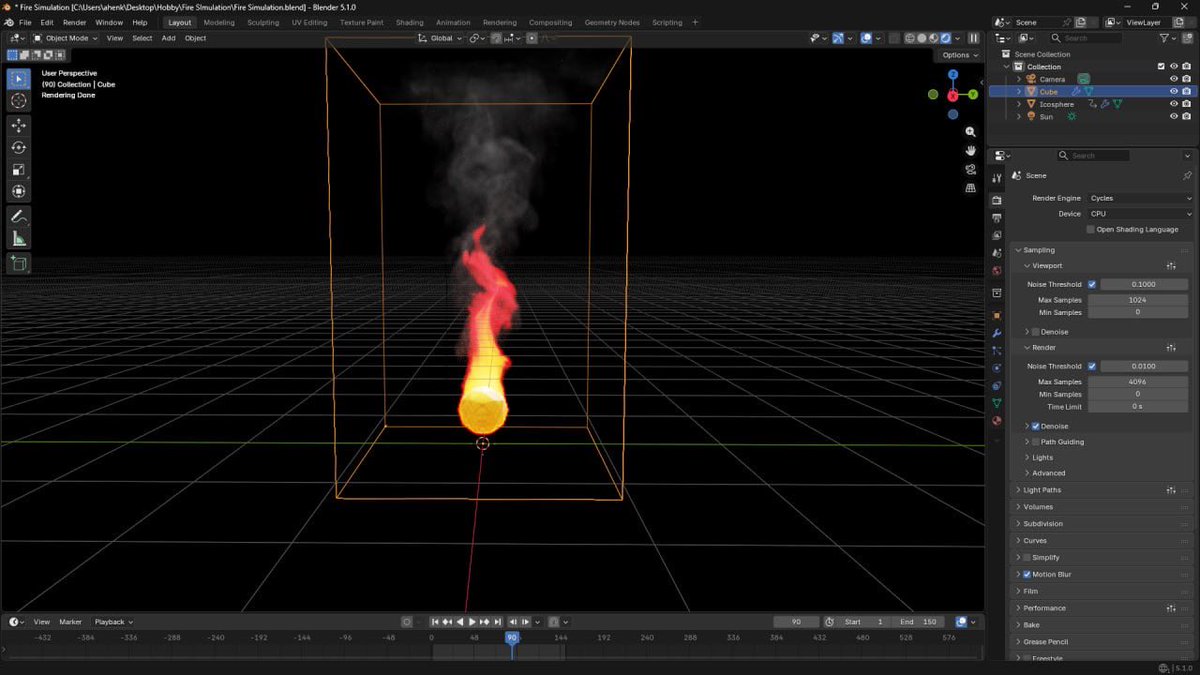This screenshot has height=675, width=1200.
Task: Click the End frame field 150
Action: (x=919, y=622)
